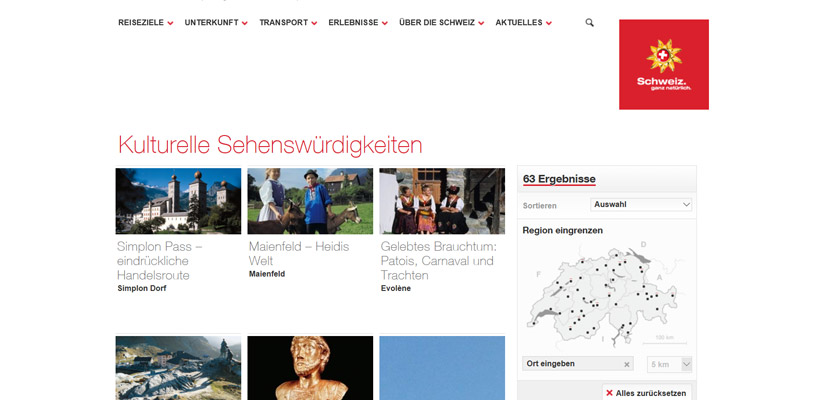
Task: Click the search magnifier icon
Action: 590,23
